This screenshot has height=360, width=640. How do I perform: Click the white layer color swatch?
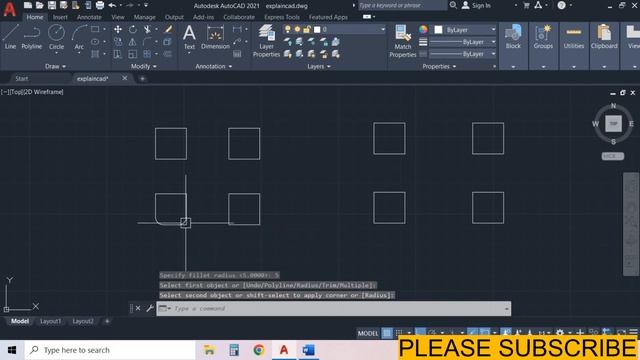coord(317,29)
